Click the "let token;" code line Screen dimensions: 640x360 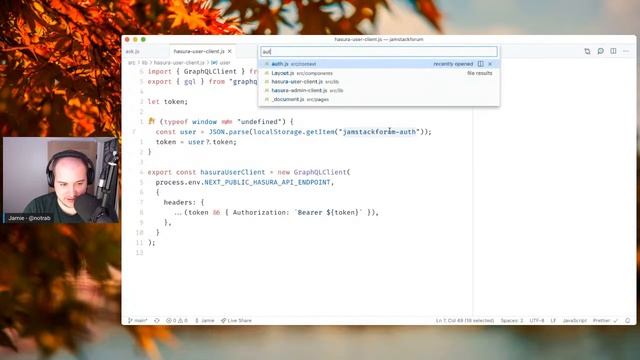[x=168, y=102]
